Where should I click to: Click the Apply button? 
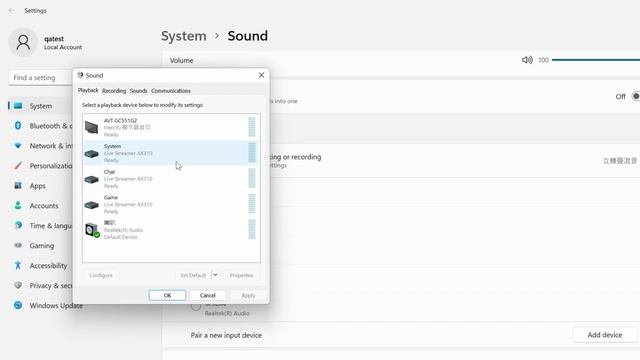(x=248, y=295)
